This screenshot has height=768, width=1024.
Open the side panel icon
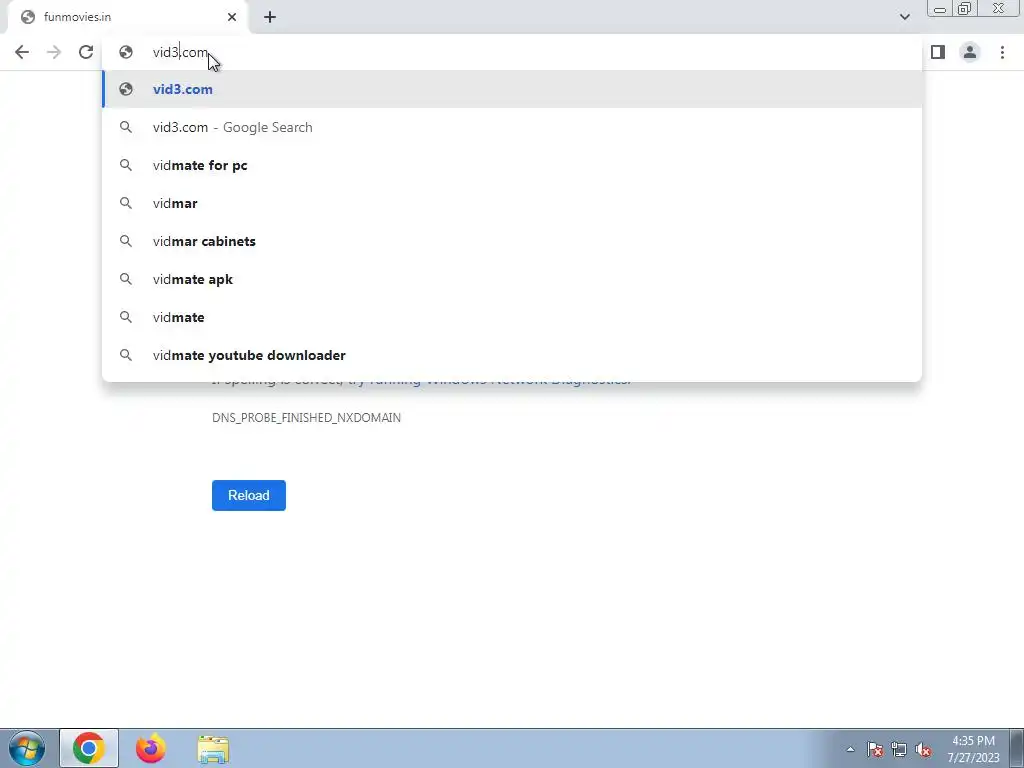(938, 52)
